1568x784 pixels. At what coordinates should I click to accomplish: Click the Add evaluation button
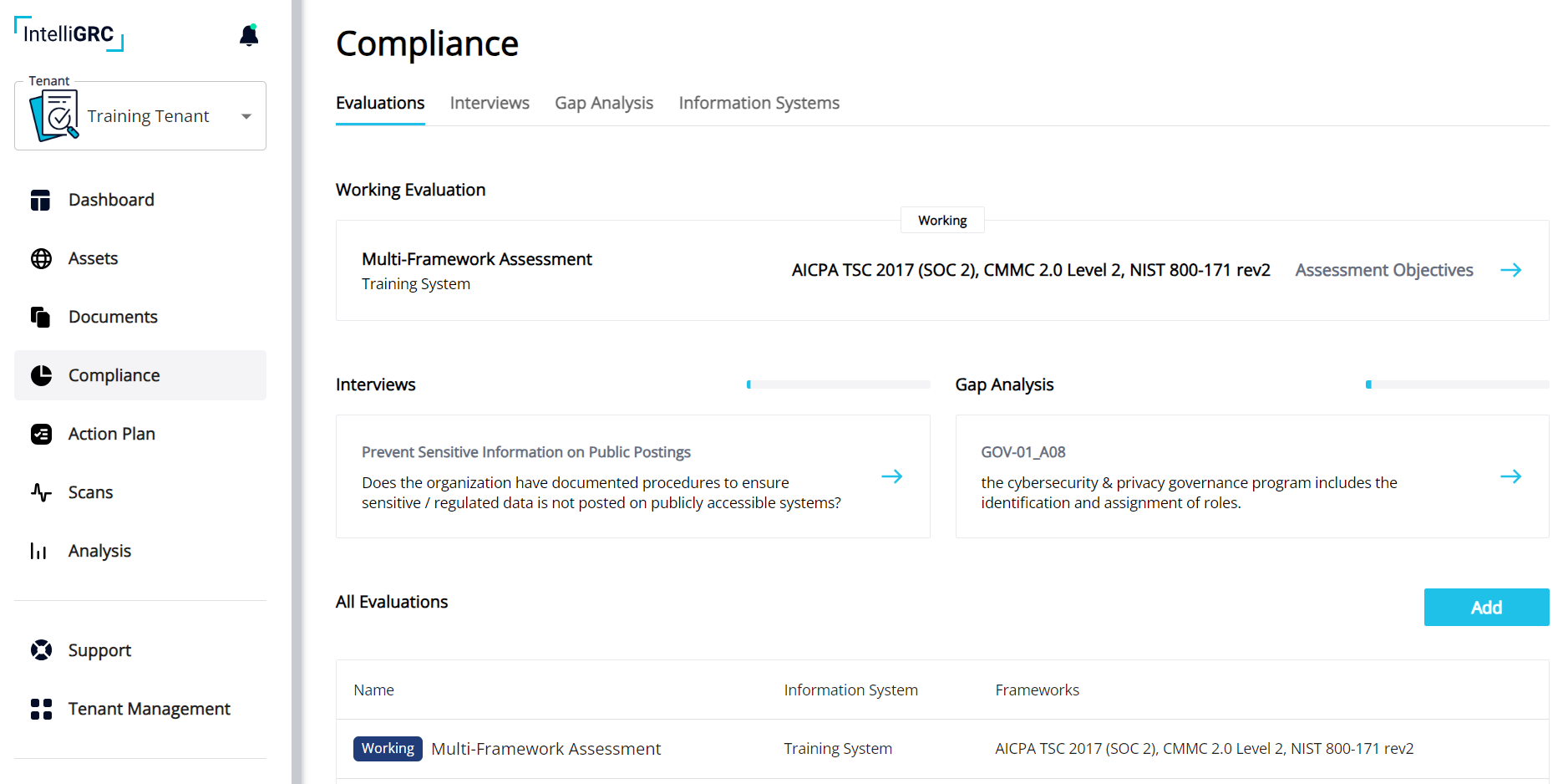[x=1486, y=608]
